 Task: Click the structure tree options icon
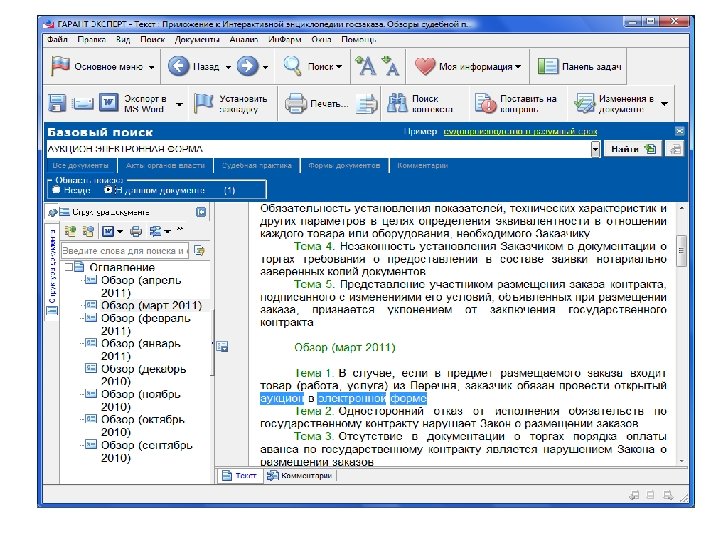click(155, 231)
